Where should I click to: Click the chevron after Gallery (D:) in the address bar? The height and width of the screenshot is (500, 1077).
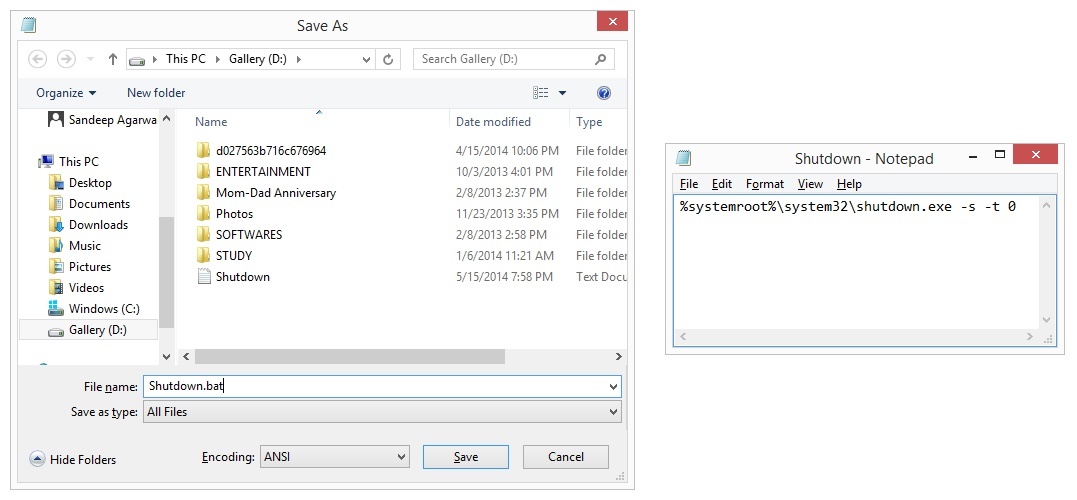point(298,59)
